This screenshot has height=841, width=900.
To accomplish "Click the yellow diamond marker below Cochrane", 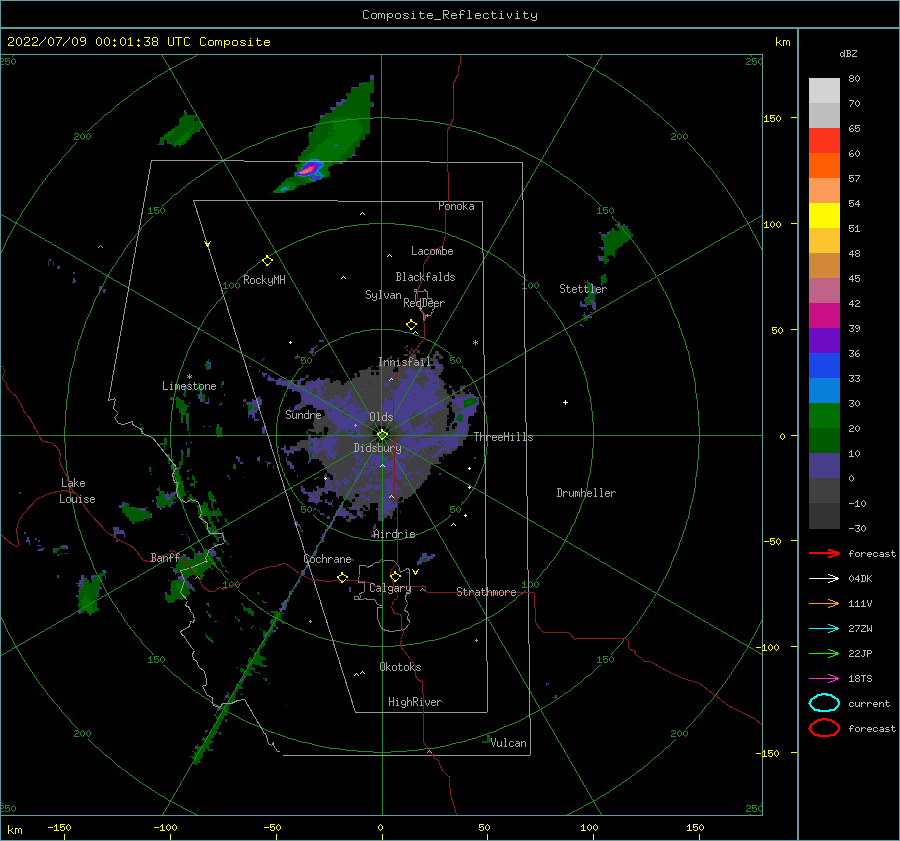I will pos(343,577).
